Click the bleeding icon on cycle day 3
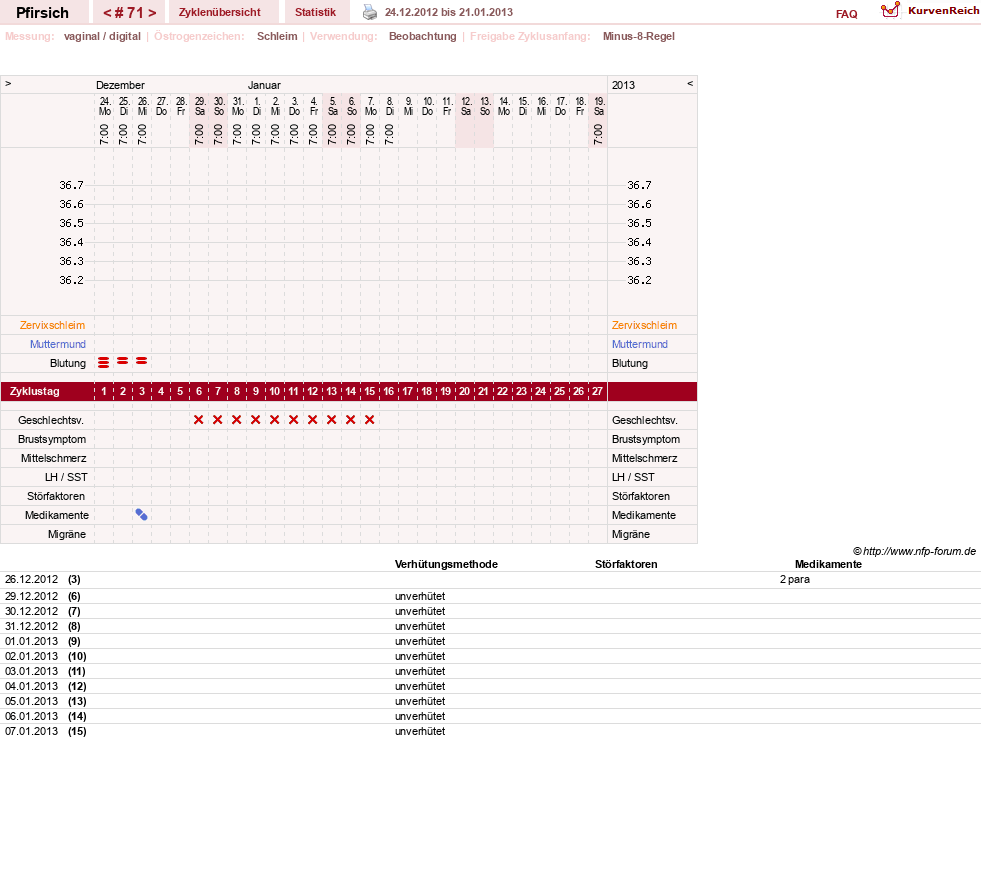Screen dimensions: 981x883 coord(142,360)
